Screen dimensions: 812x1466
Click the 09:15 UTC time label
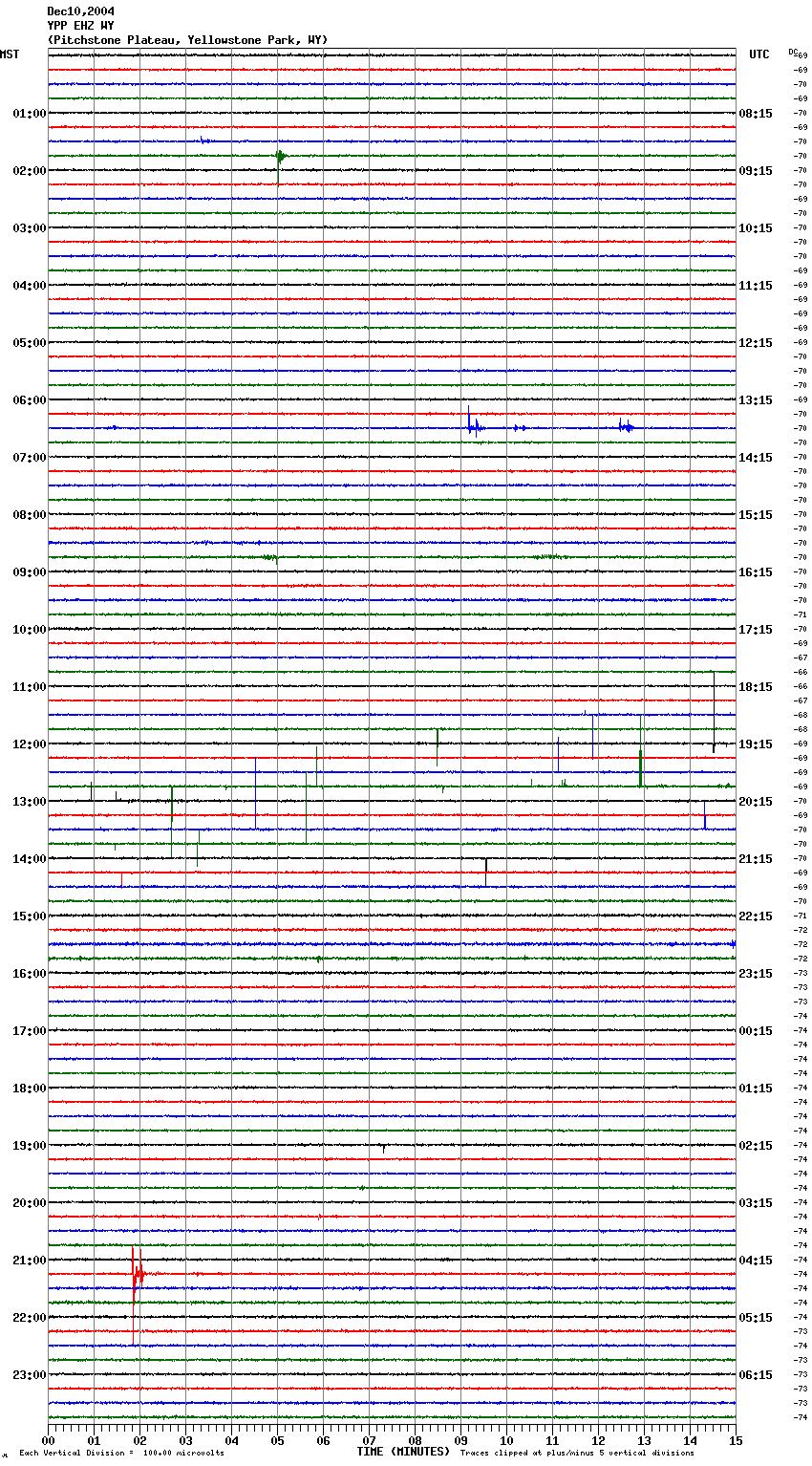[x=756, y=171]
